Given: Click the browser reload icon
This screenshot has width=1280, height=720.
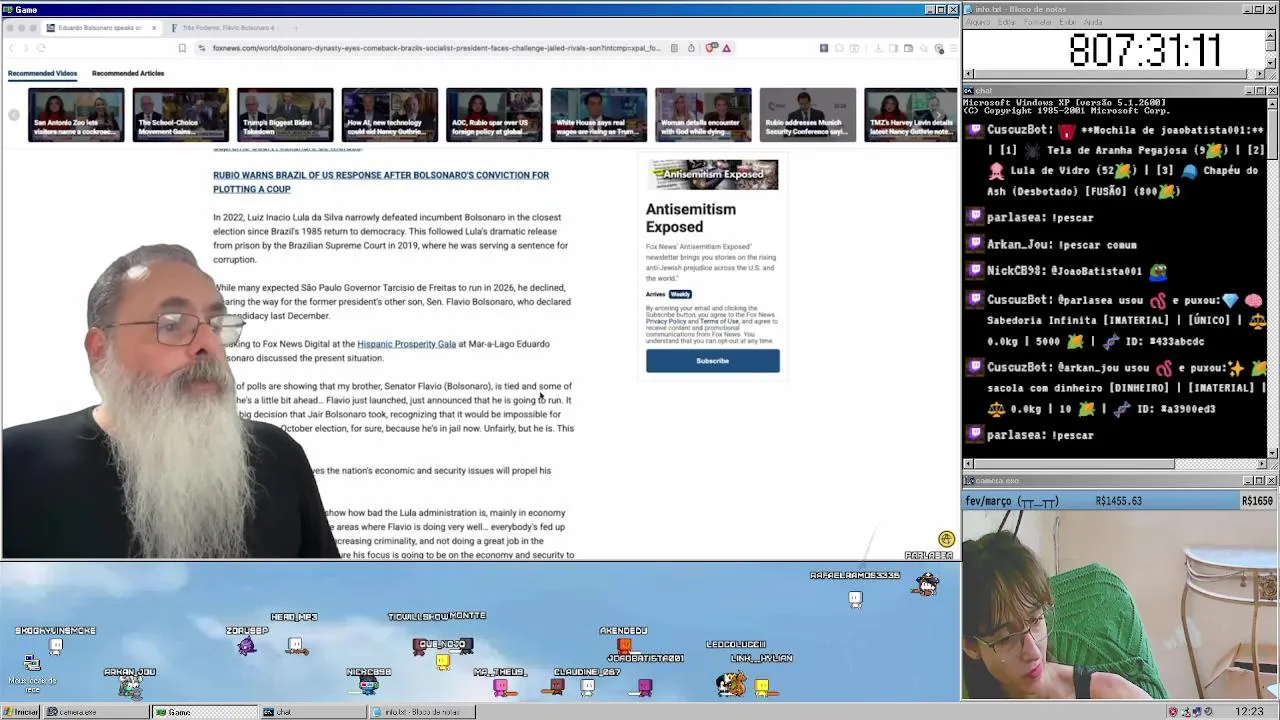Looking at the screenshot, I should (x=41, y=48).
